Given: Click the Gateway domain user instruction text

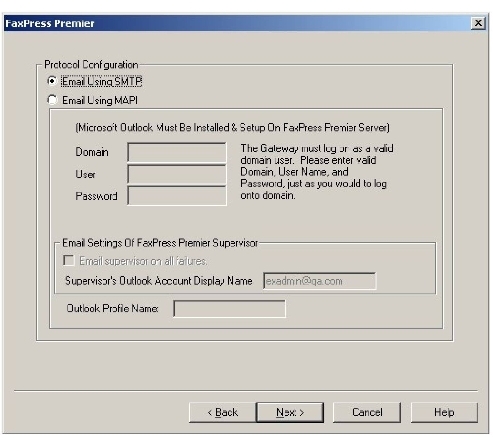Looking at the screenshot, I should [x=317, y=172].
